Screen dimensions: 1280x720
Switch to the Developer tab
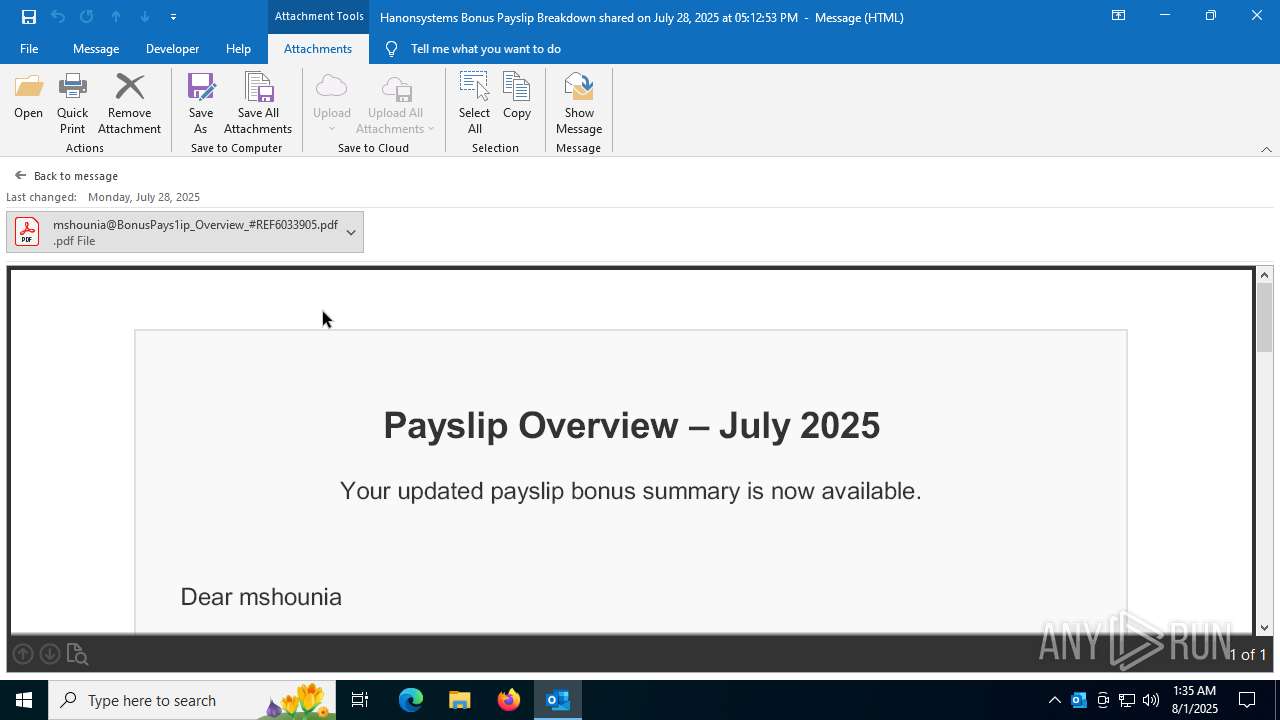click(172, 49)
